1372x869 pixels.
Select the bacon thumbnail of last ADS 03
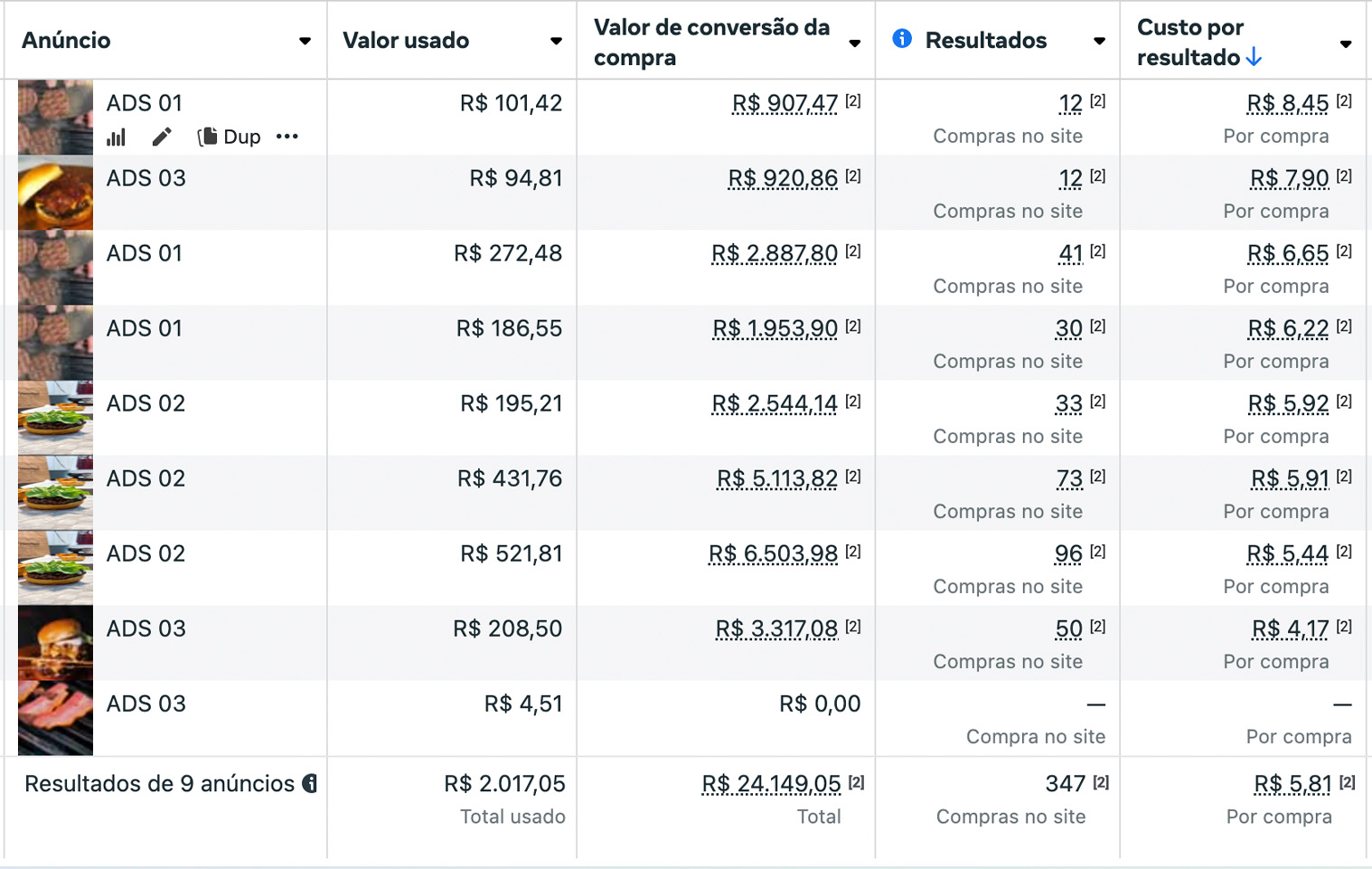55,718
